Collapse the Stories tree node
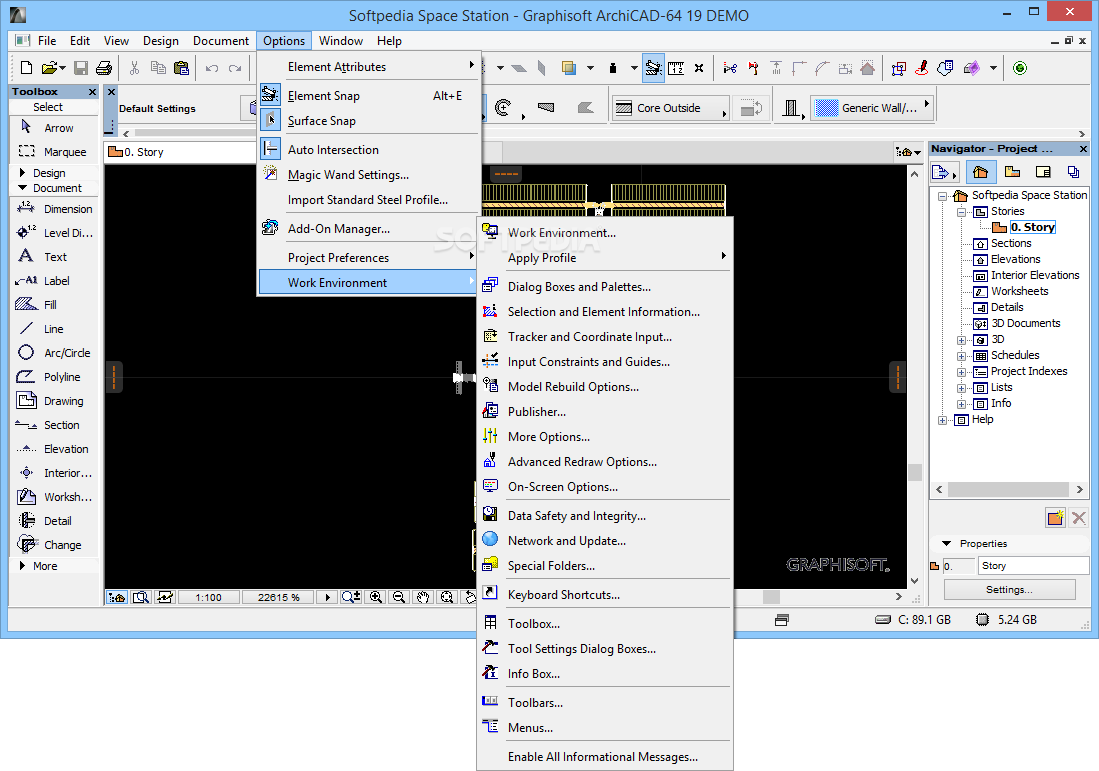This screenshot has height=771, width=1099. pos(962,212)
